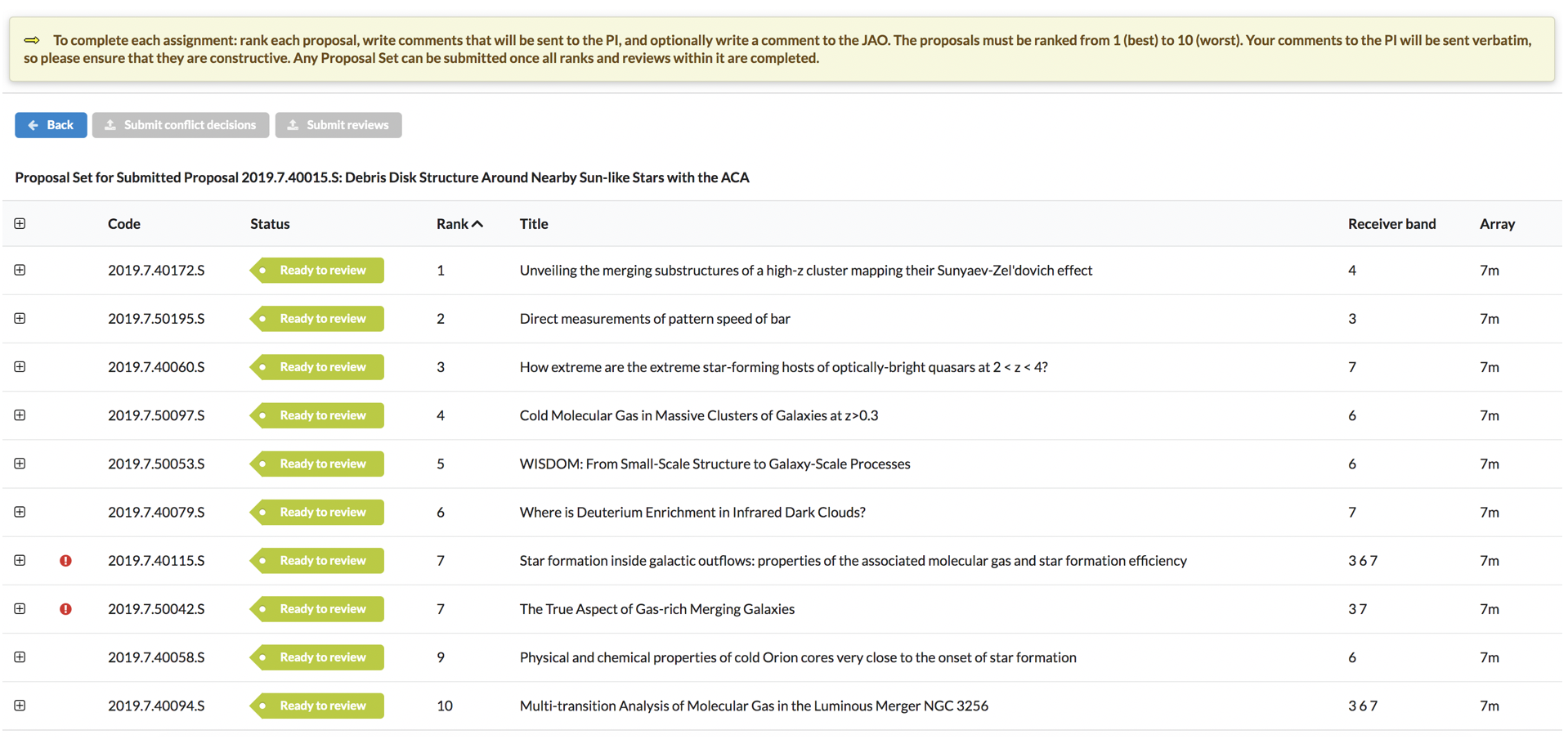Go back using the Back button
Image resolution: width=1568 pixels, height=744 pixels.
pyautogui.click(x=51, y=125)
